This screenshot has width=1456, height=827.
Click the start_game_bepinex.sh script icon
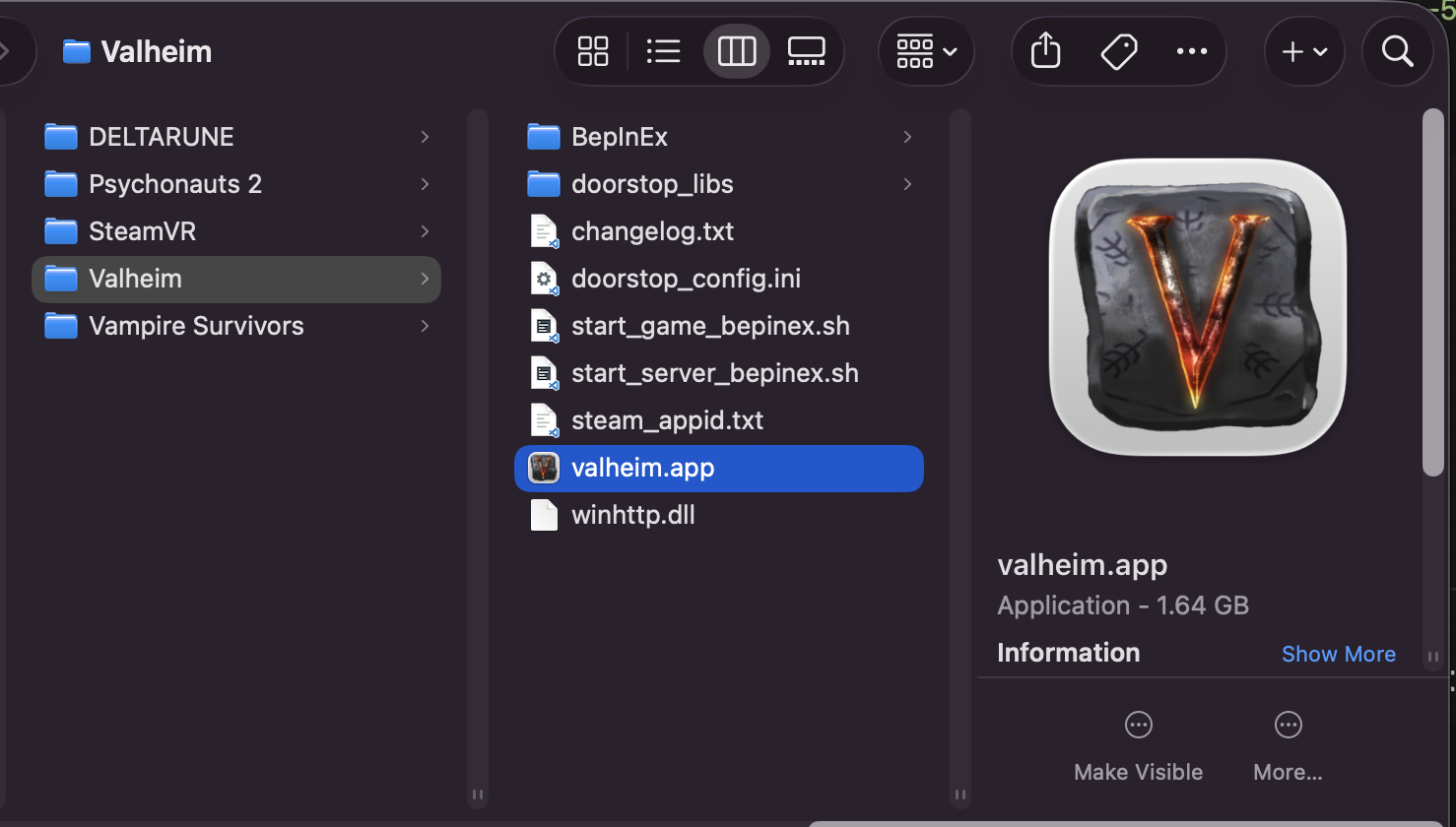(x=544, y=326)
